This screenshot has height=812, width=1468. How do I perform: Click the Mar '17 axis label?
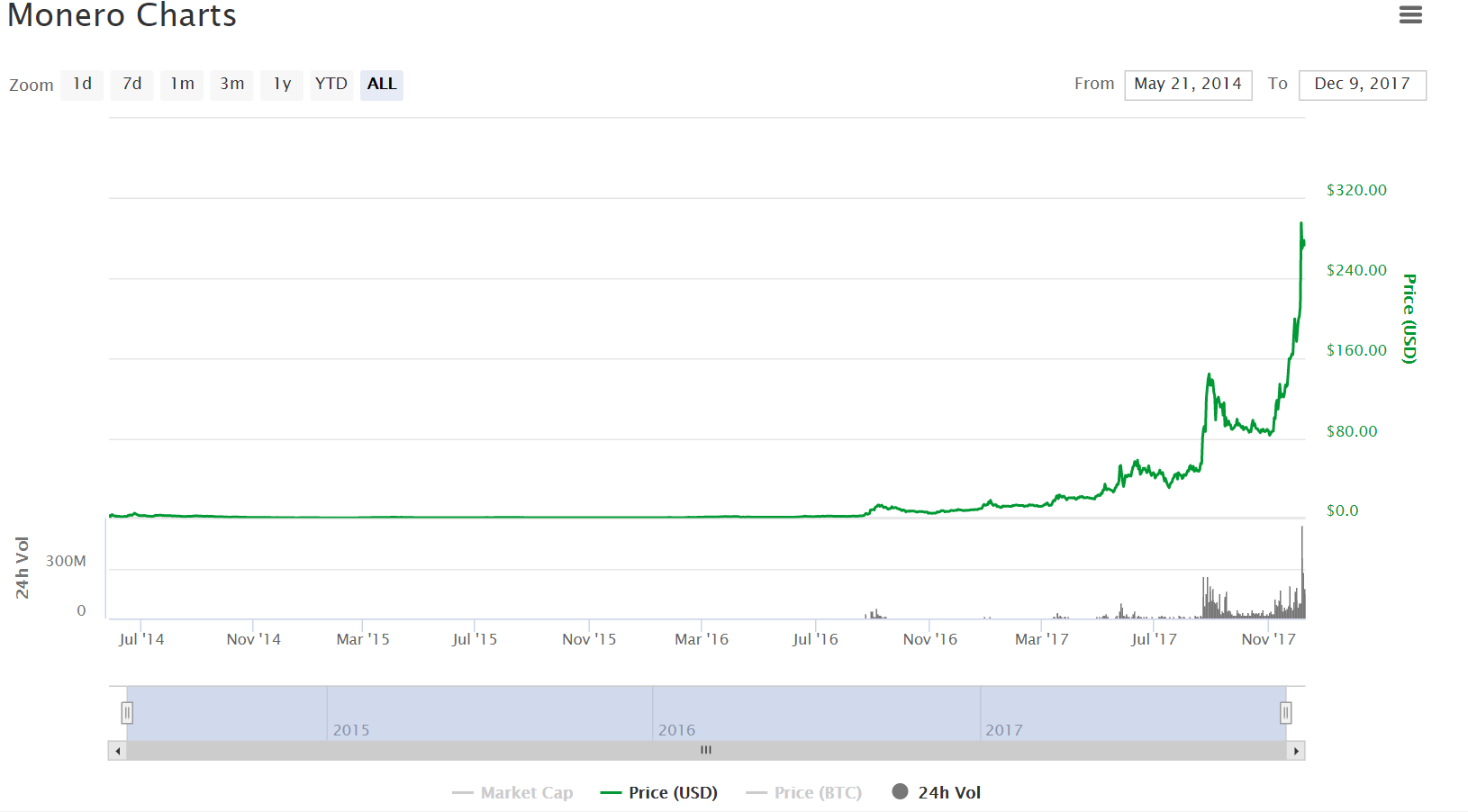tap(1042, 639)
